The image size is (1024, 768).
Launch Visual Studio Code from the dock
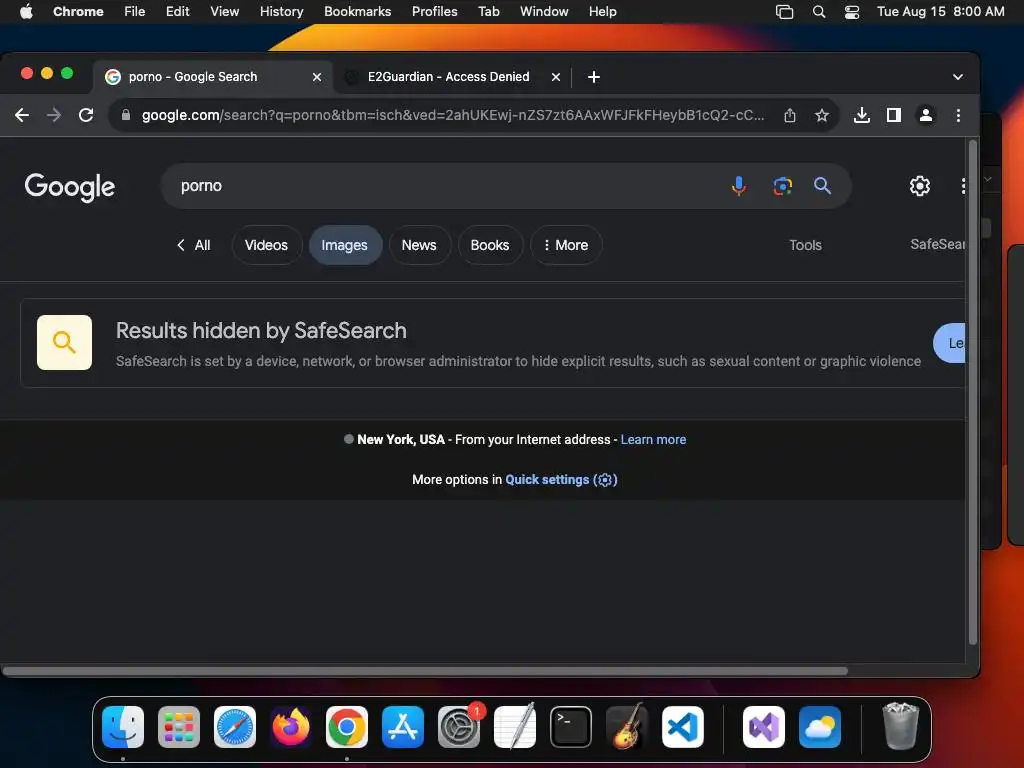point(682,727)
